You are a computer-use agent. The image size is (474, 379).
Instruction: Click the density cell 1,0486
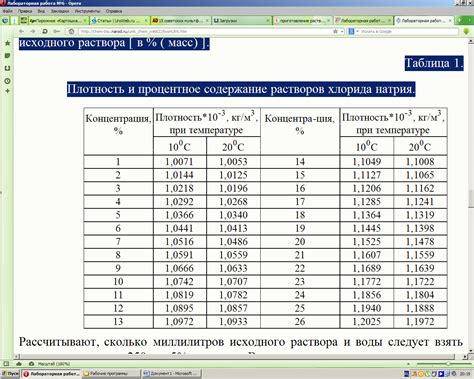coord(233,242)
